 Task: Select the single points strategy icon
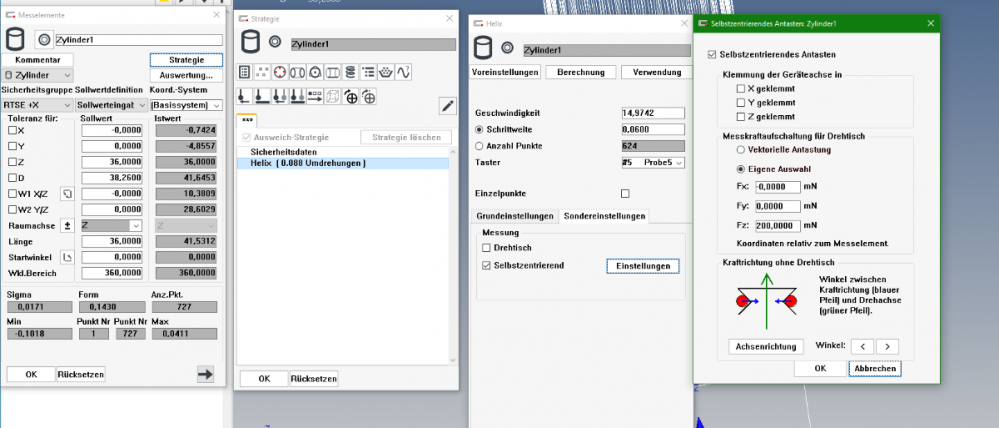pyautogui.click(x=262, y=72)
